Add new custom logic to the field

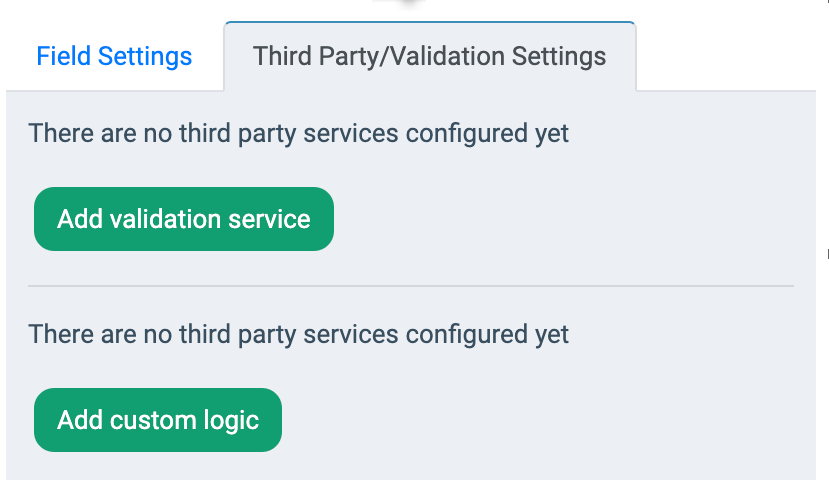(158, 420)
